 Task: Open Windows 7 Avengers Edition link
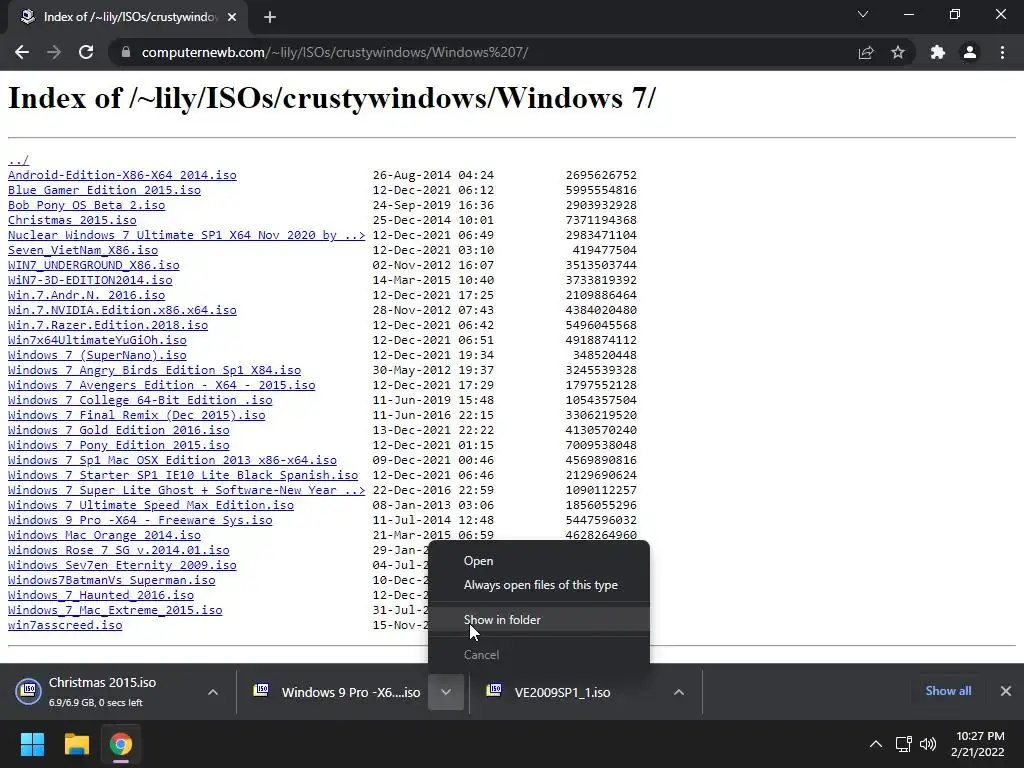(161, 385)
